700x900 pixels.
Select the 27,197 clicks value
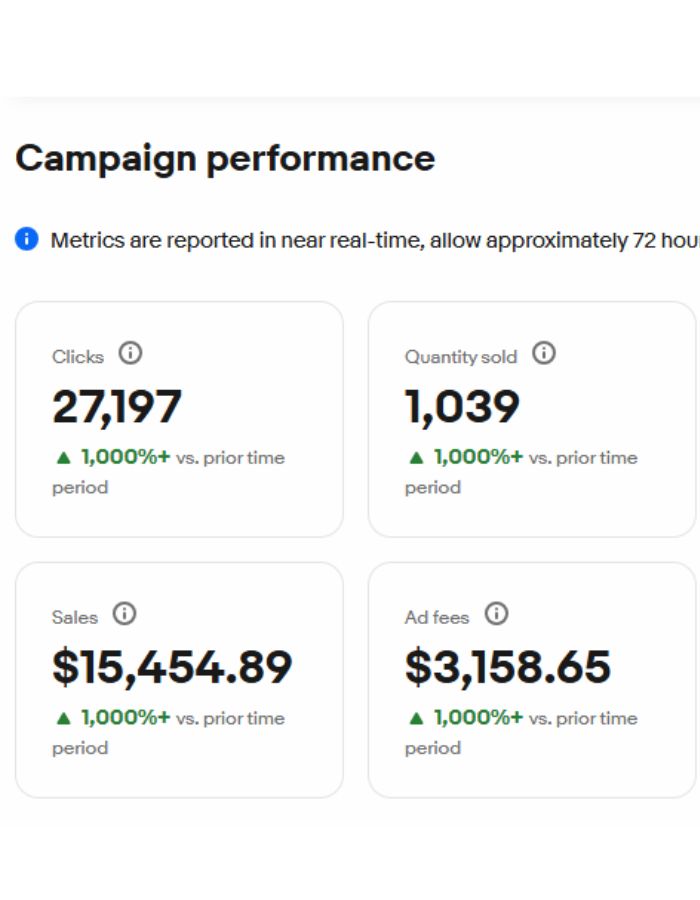pyautogui.click(x=117, y=407)
